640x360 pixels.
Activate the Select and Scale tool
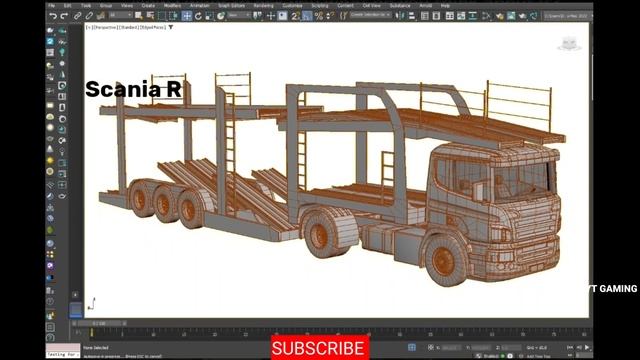[209, 16]
